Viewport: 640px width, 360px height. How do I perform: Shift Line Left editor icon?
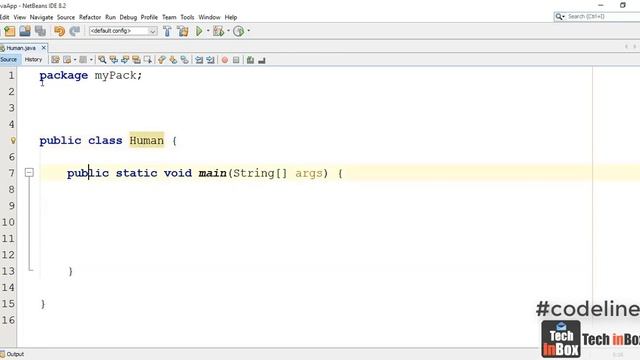pyautogui.click(x=199, y=60)
